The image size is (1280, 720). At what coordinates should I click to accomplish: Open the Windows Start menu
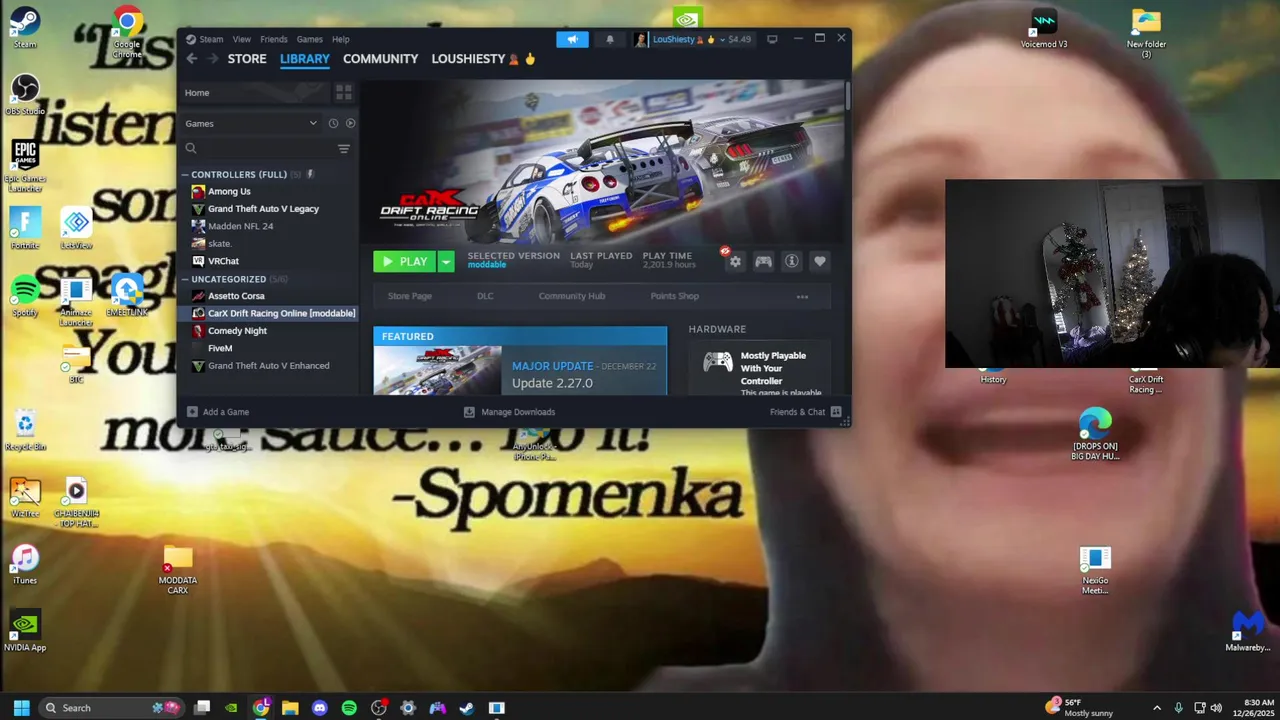(x=21, y=708)
